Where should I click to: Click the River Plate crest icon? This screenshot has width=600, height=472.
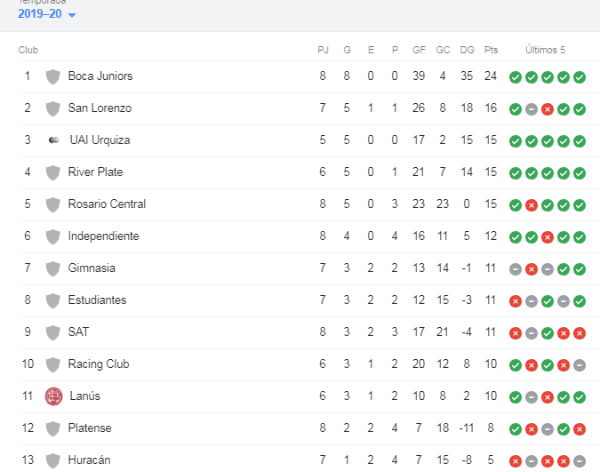tap(53, 172)
